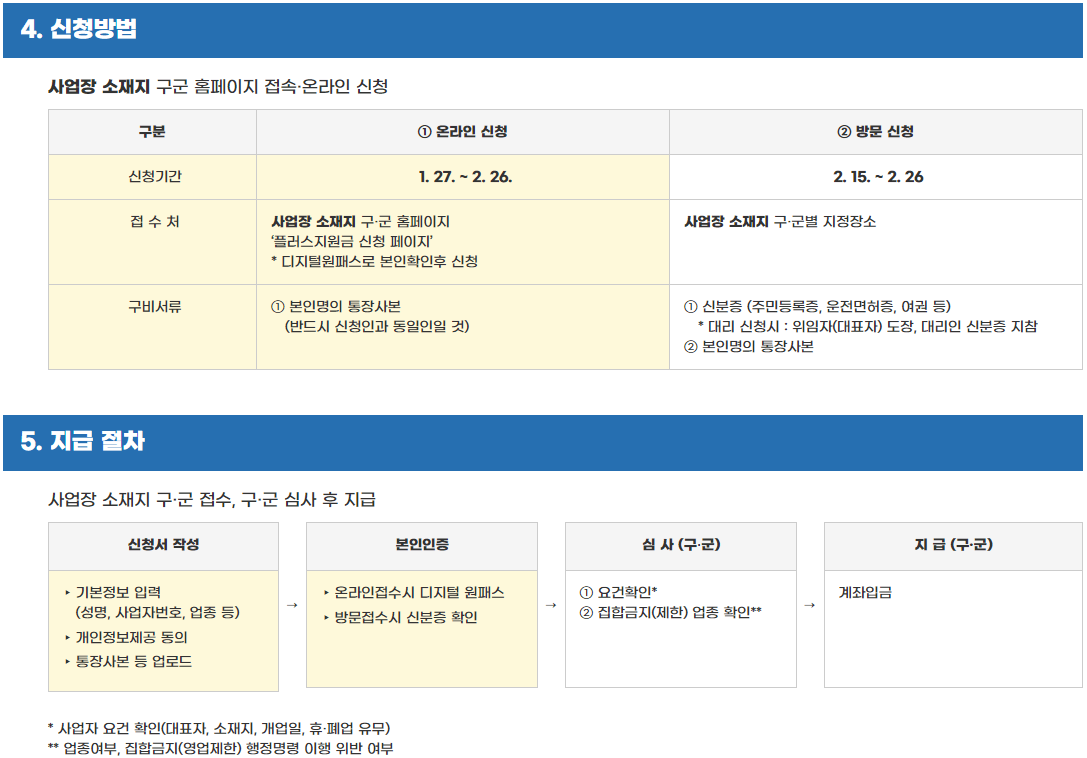Select the '심 사 (구·군)' step header
1087x758 pixels.
[x=681, y=545]
